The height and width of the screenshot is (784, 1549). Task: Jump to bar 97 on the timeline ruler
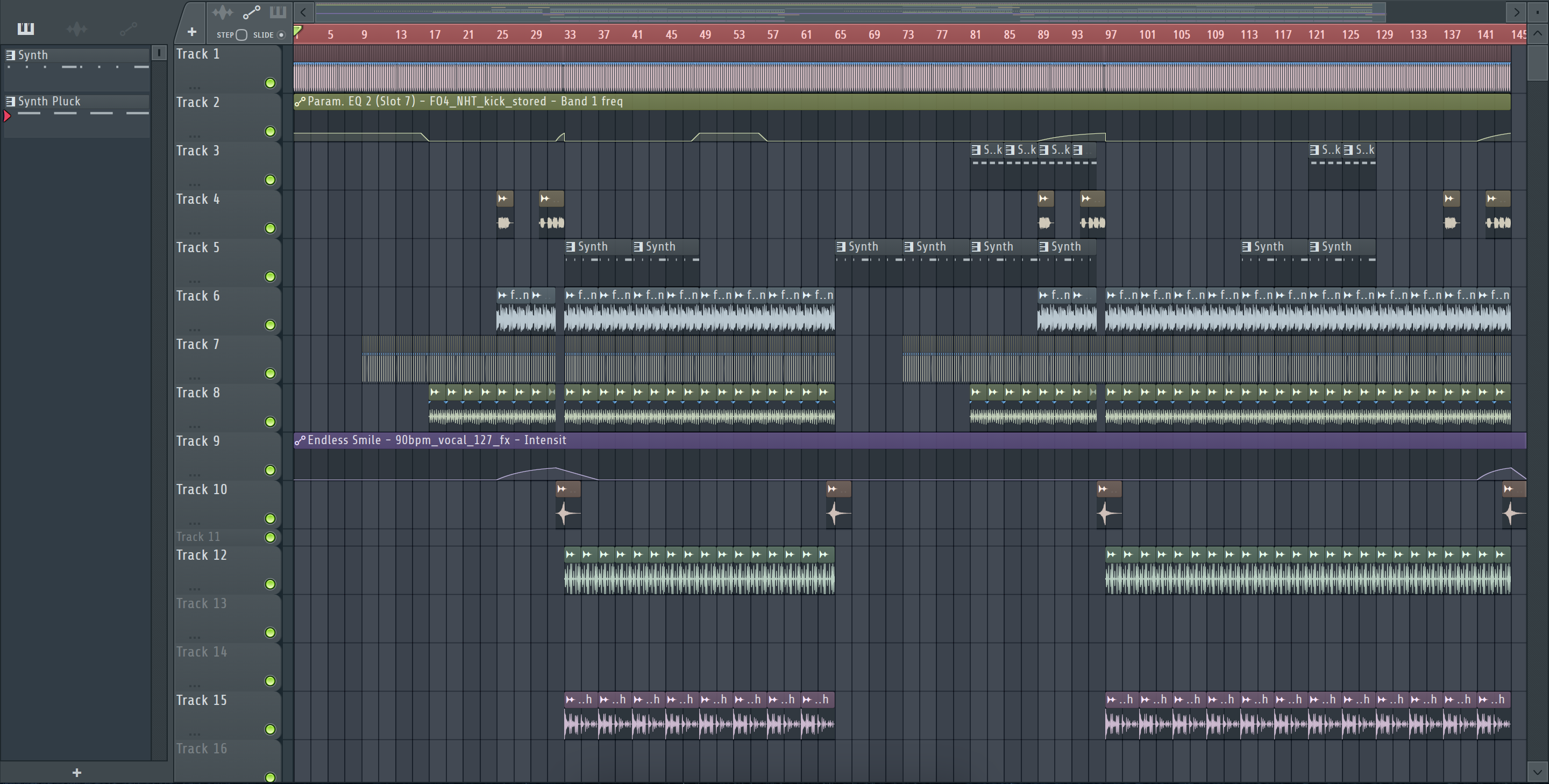(x=1111, y=35)
